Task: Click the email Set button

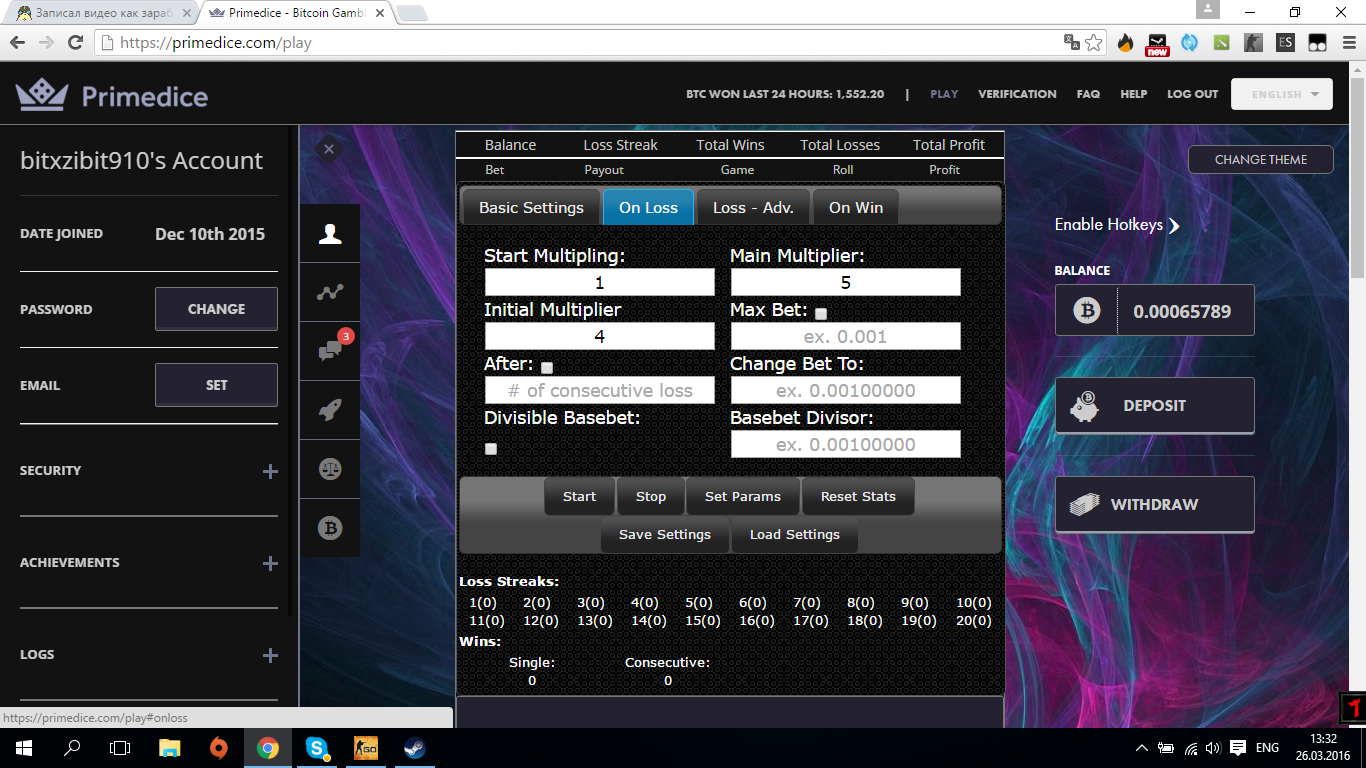Action: [216, 385]
